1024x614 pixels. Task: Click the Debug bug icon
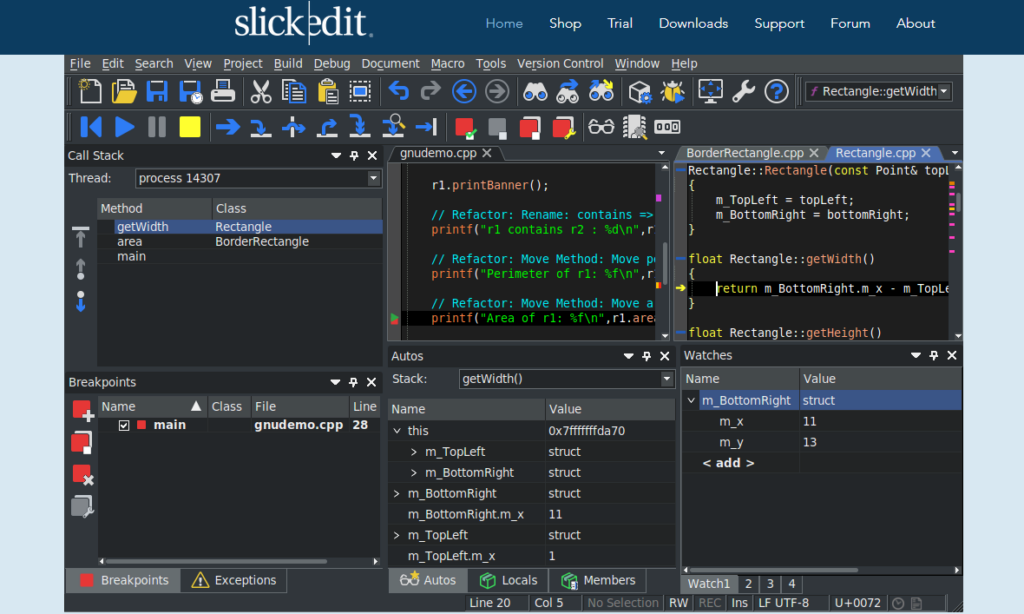coord(672,91)
